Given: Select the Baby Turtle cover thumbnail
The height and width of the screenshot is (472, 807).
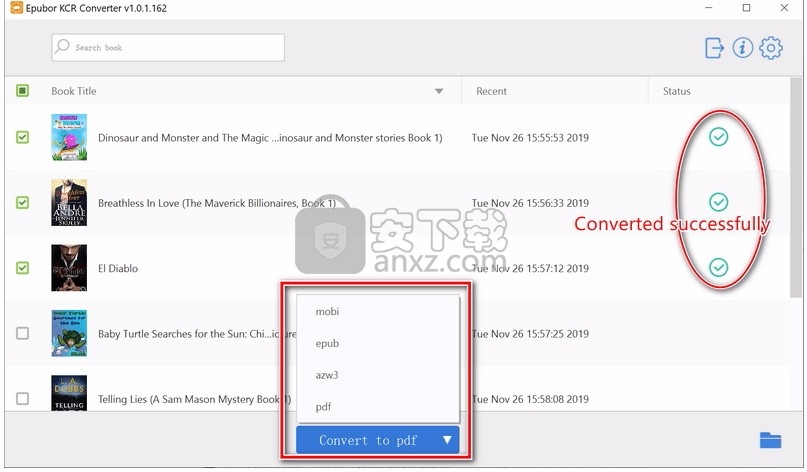Looking at the screenshot, I should point(69,333).
